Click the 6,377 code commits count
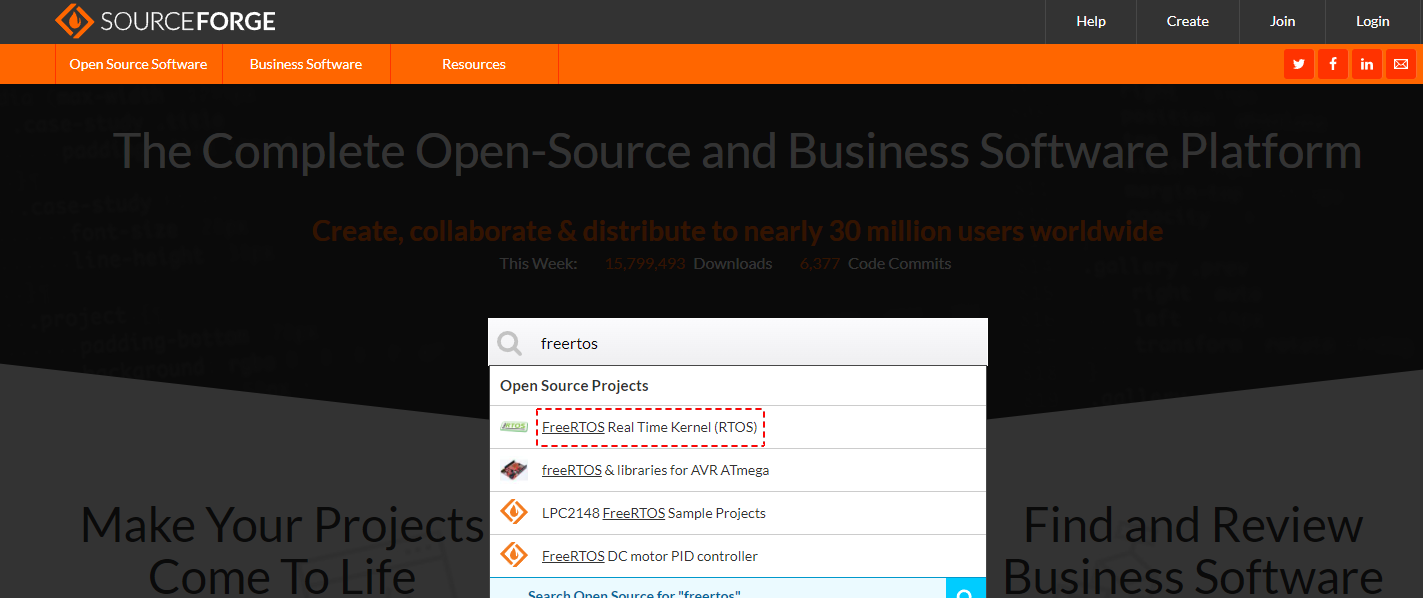1423x598 pixels. (x=820, y=264)
